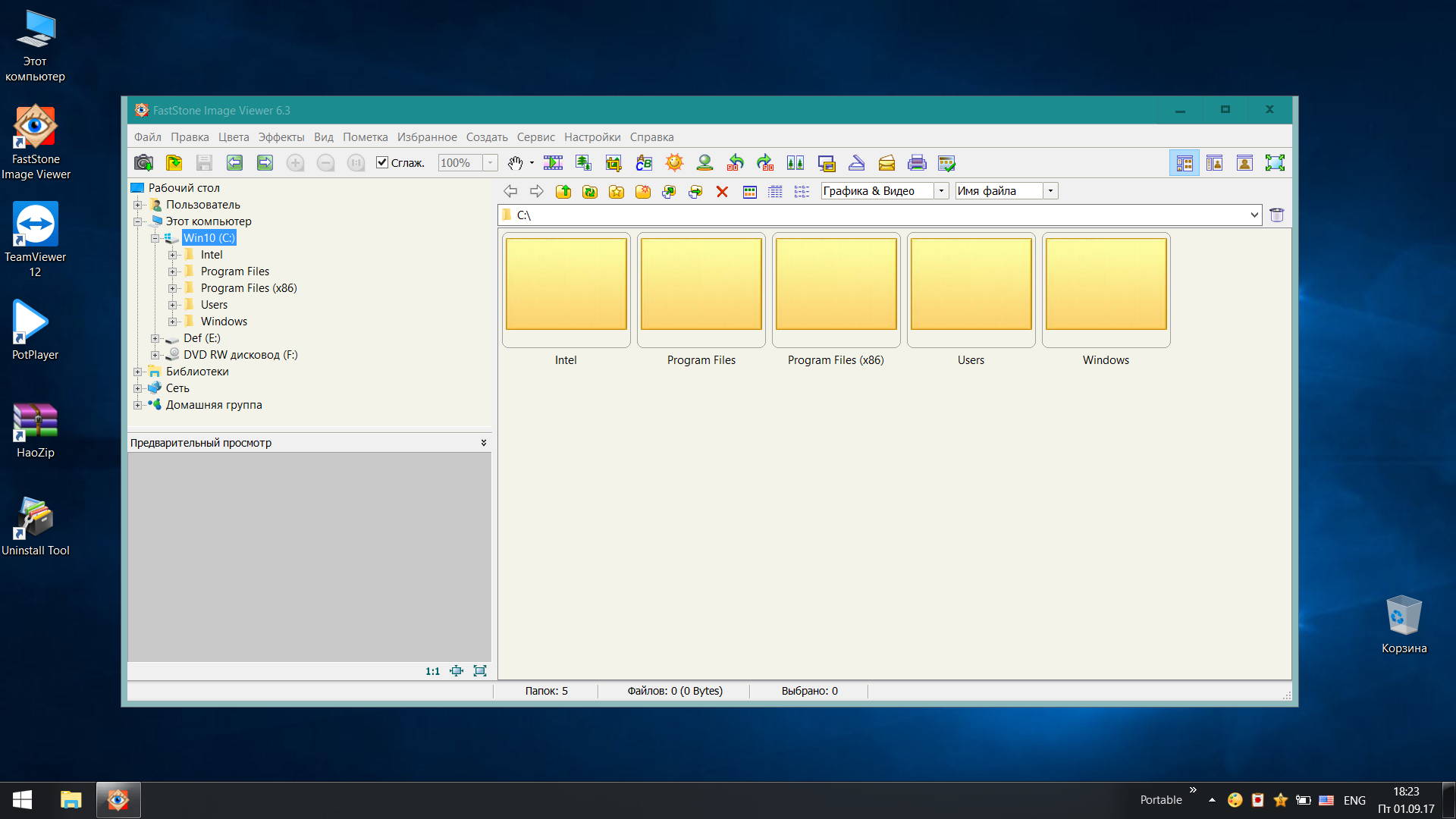1456x819 pixels.
Task: Collapse the Предварительный просмотр panel chevron
Action: pos(484,443)
